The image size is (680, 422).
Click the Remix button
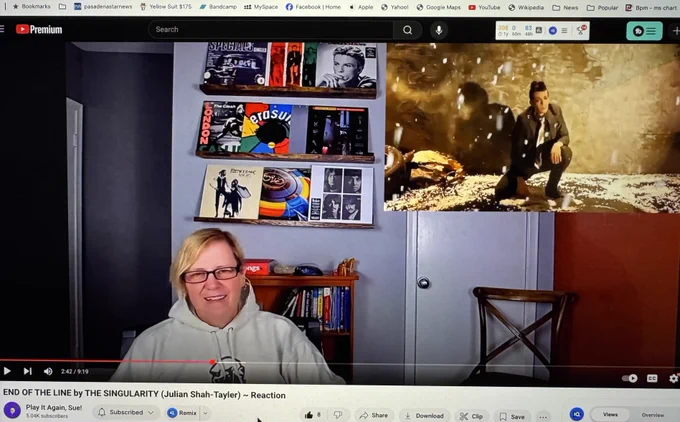click(x=182, y=412)
